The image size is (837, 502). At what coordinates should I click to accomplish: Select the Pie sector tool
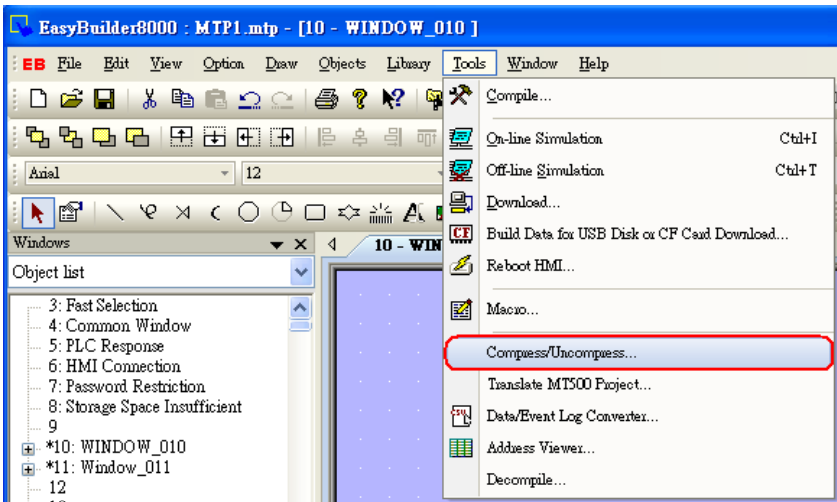(x=282, y=213)
